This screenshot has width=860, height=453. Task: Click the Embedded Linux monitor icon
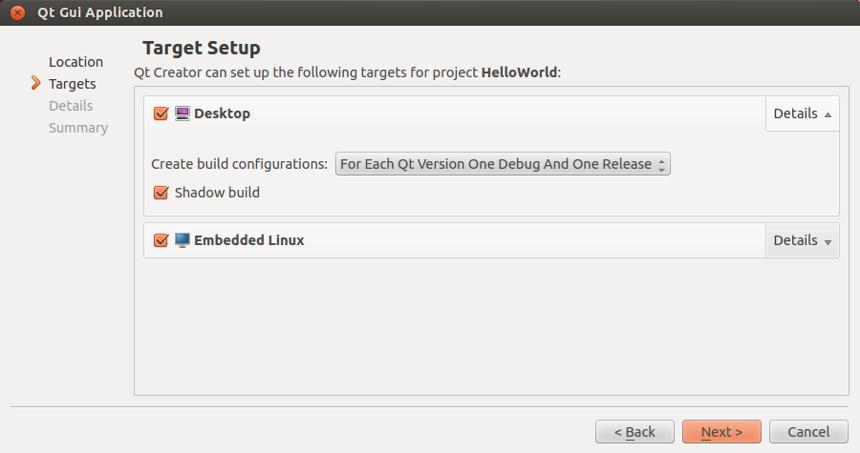(182, 240)
